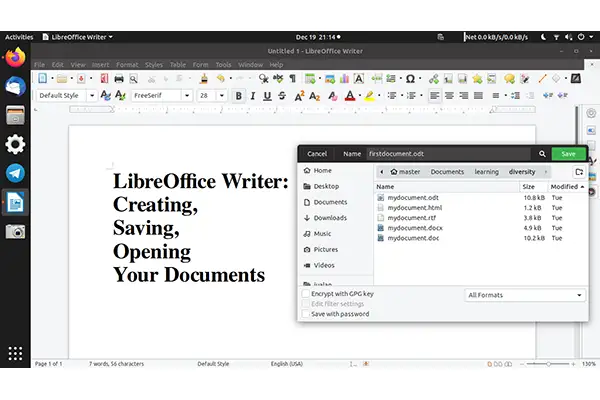The width and height of the screenshot is (600, 400).
Task: Click the green Save button
Action: [569, 154]
